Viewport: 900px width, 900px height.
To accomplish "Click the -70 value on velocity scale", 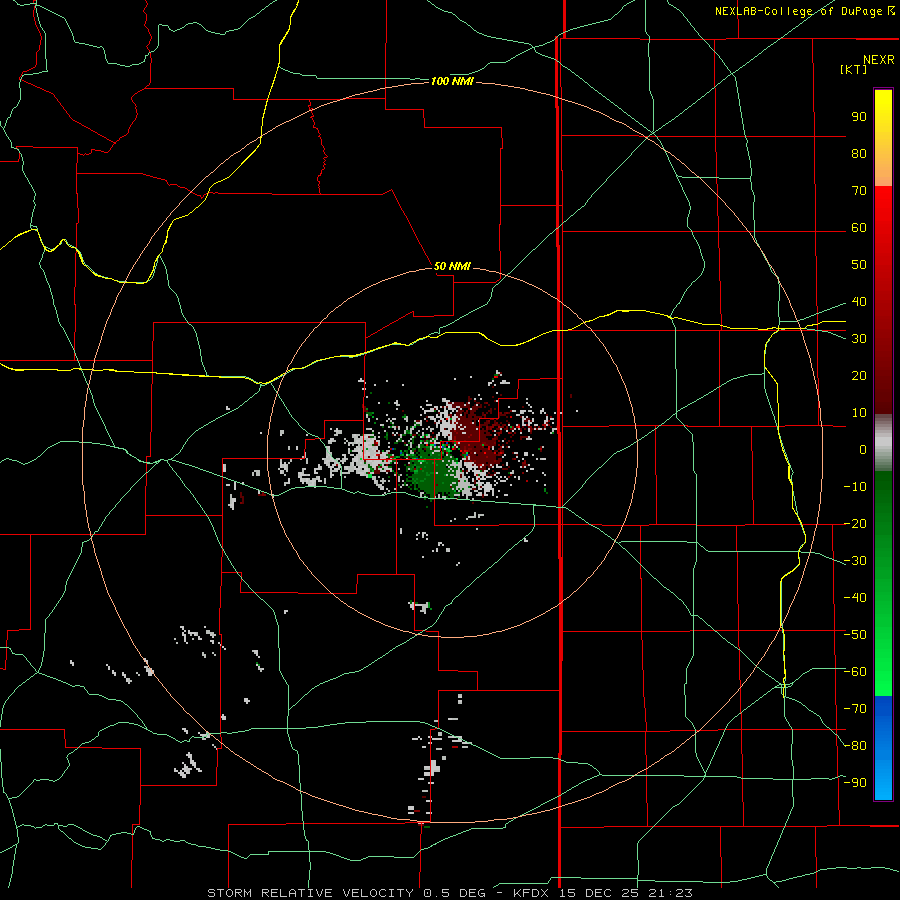I will [x=855, y=709].
